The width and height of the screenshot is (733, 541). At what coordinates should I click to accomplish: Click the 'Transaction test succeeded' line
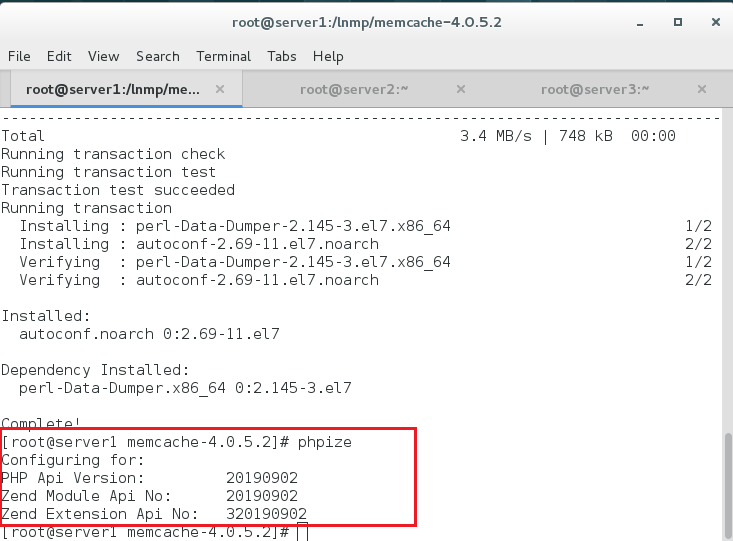point(118,190)
